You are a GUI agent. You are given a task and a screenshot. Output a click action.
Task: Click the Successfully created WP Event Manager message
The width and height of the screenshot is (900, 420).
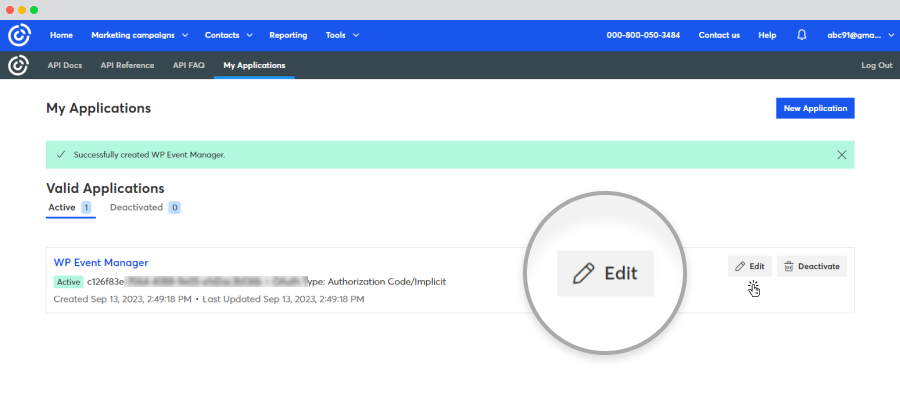[x=149, y=155]
